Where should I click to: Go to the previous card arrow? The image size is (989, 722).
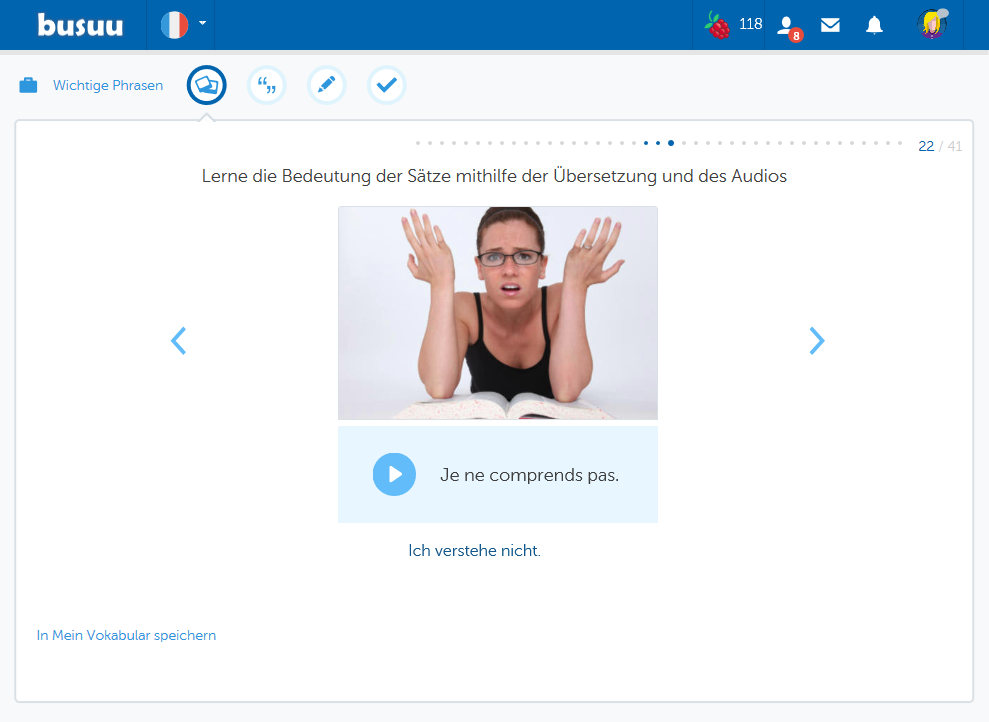click(x=178, y=341)
